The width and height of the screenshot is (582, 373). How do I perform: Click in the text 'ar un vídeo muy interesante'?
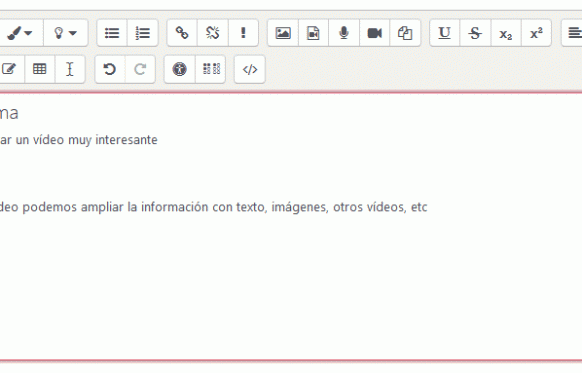(79, 140)
